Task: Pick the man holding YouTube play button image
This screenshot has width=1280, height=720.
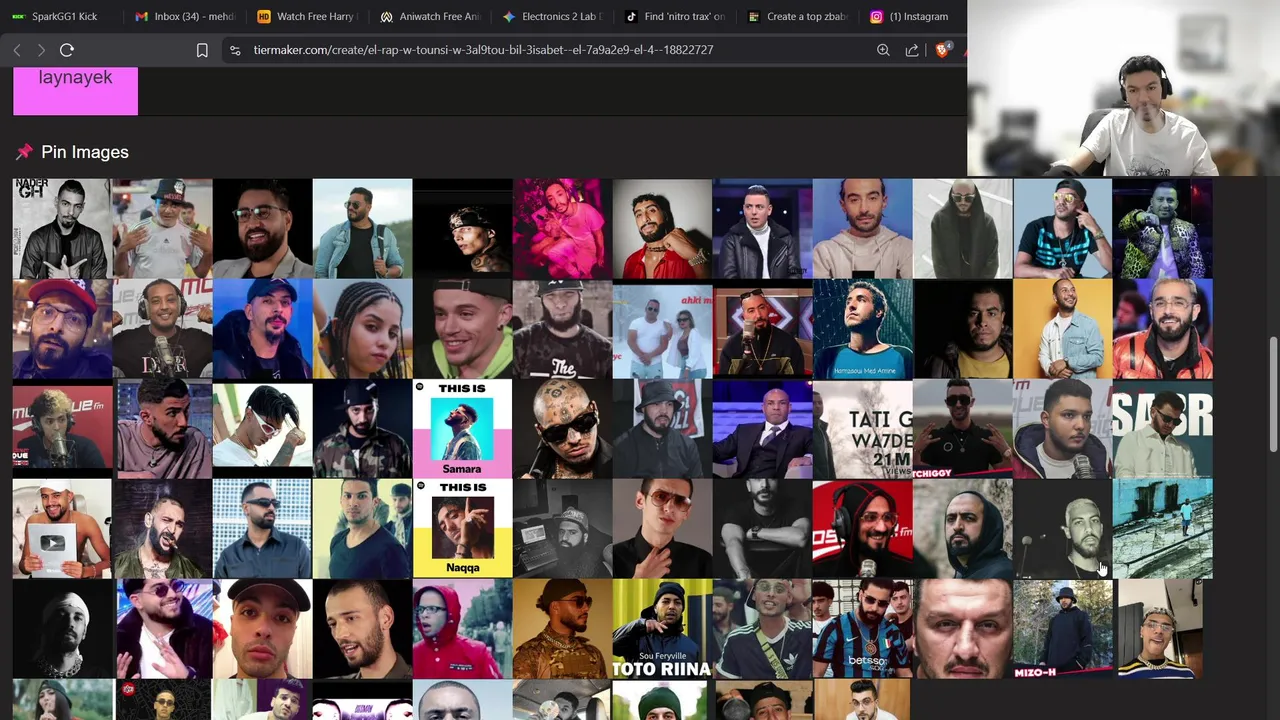Action: (62, 528)
